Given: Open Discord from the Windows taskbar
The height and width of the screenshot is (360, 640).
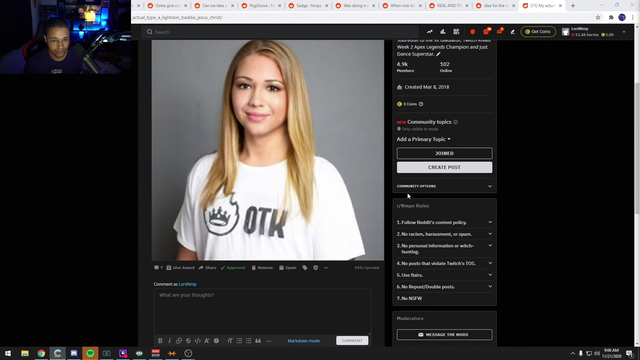Looking at the screenshot, I should pos(74,353).
